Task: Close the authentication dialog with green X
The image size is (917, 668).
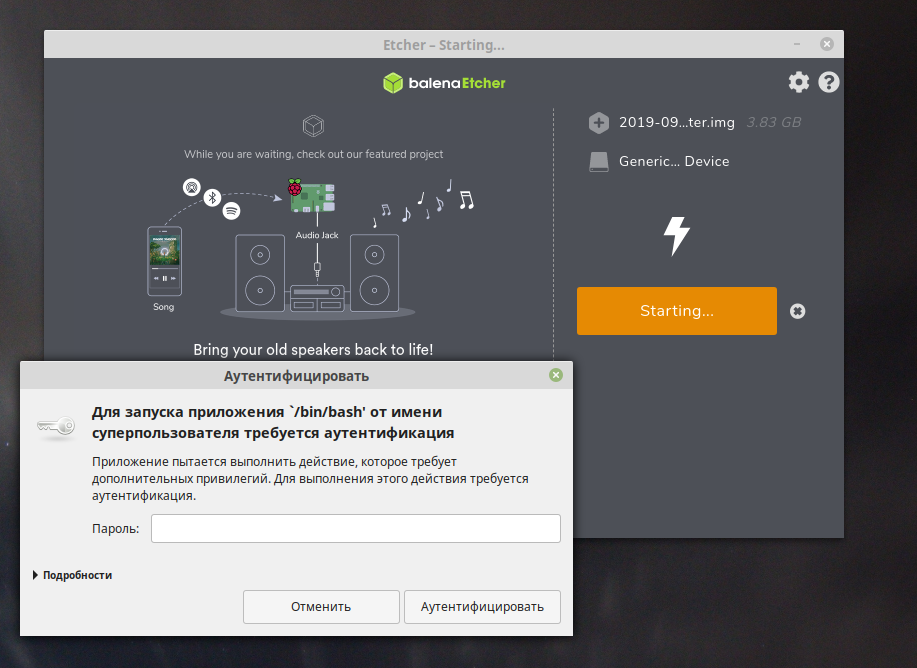Action: [x=556, y=376]
